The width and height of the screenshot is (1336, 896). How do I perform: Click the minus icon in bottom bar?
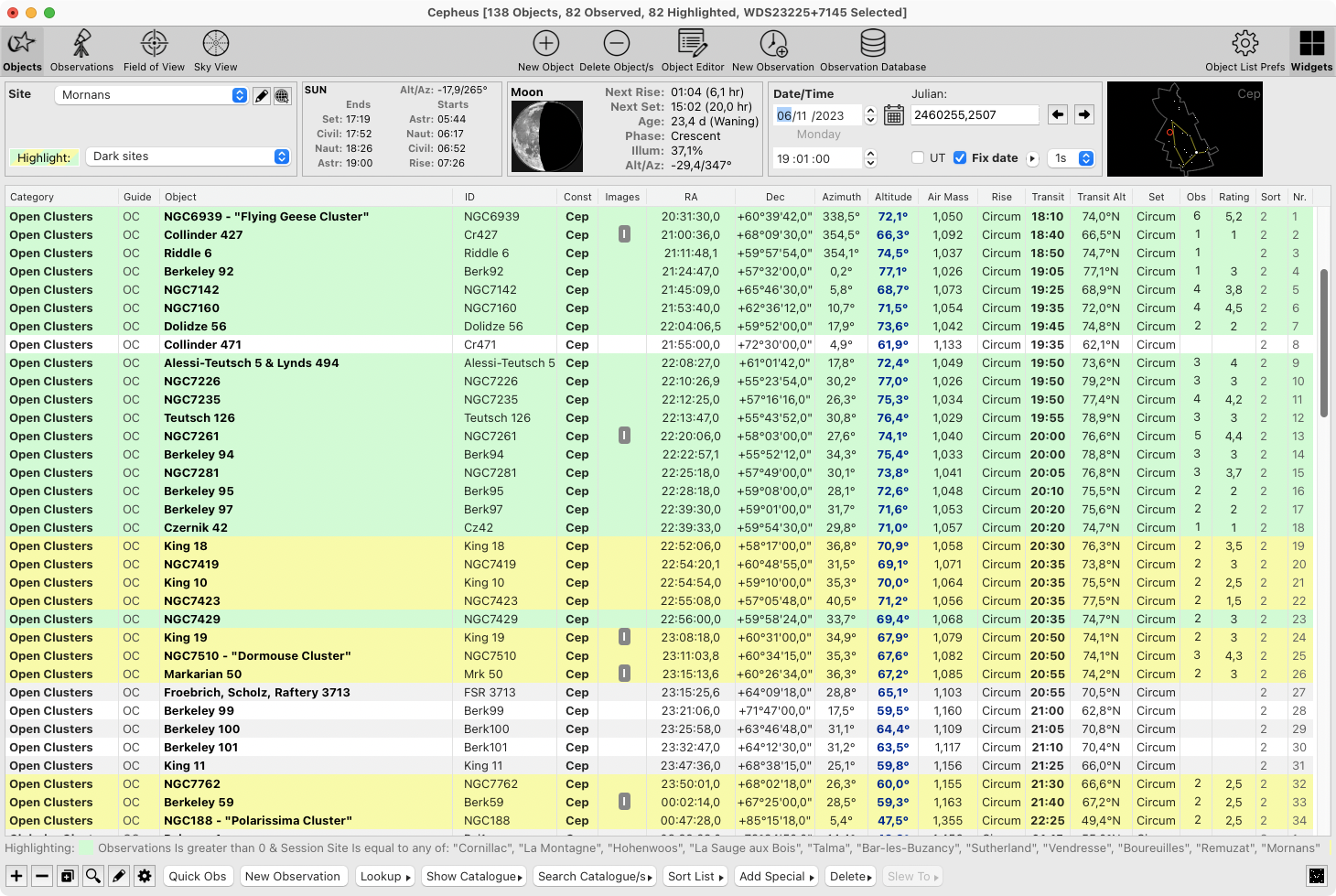pos(42,876)
